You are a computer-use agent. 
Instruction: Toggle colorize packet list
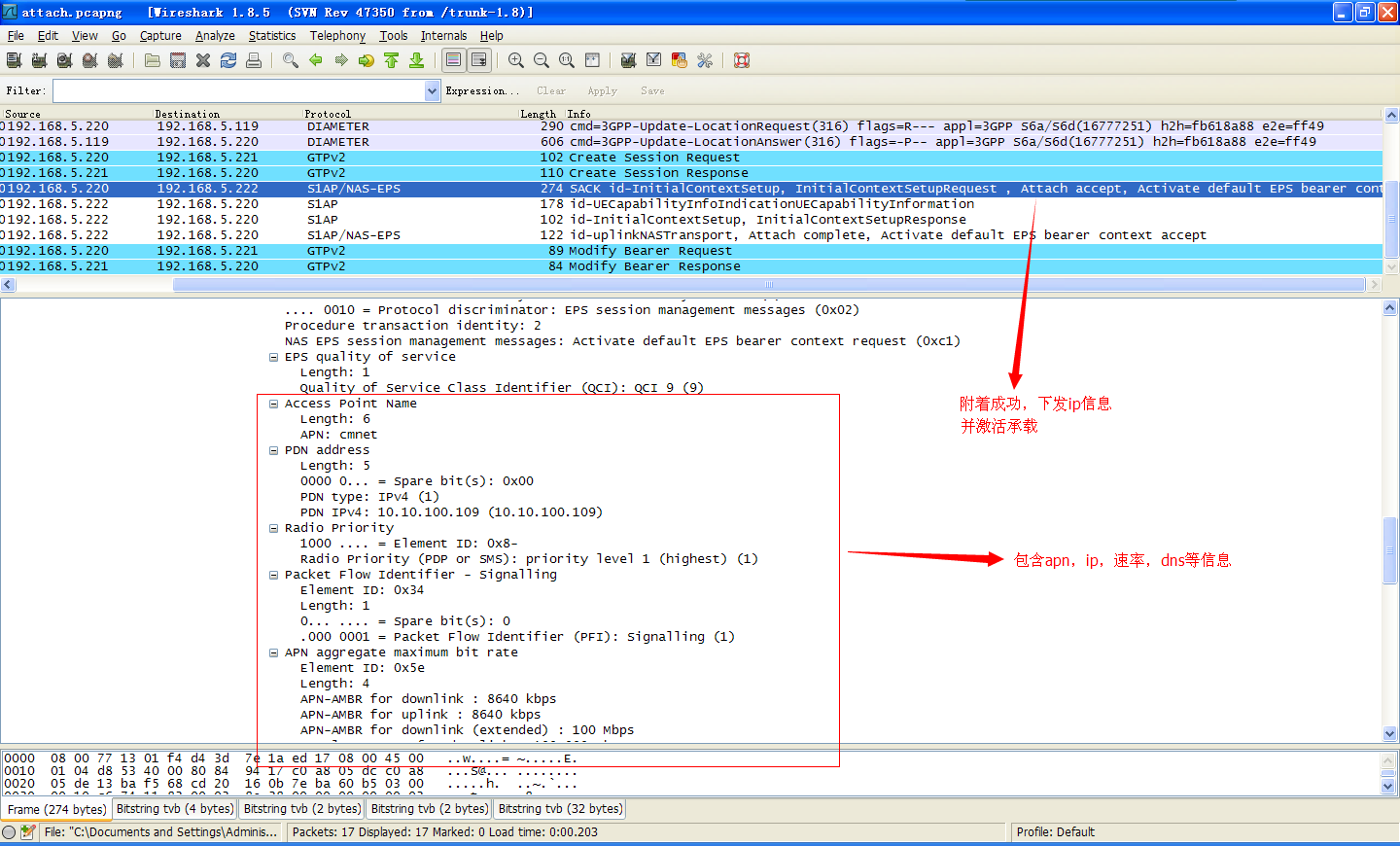pos(454,60)
